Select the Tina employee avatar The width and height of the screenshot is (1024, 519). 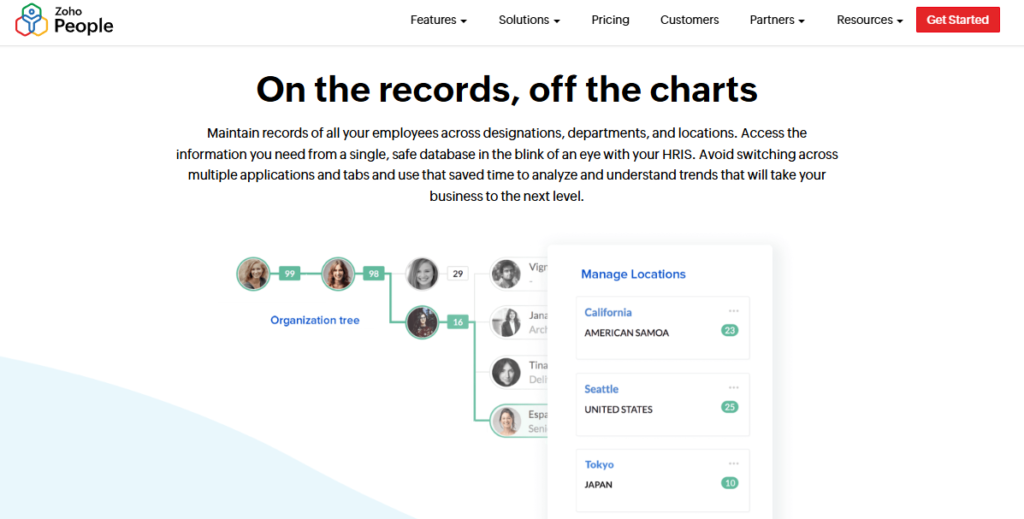(505, 372)
